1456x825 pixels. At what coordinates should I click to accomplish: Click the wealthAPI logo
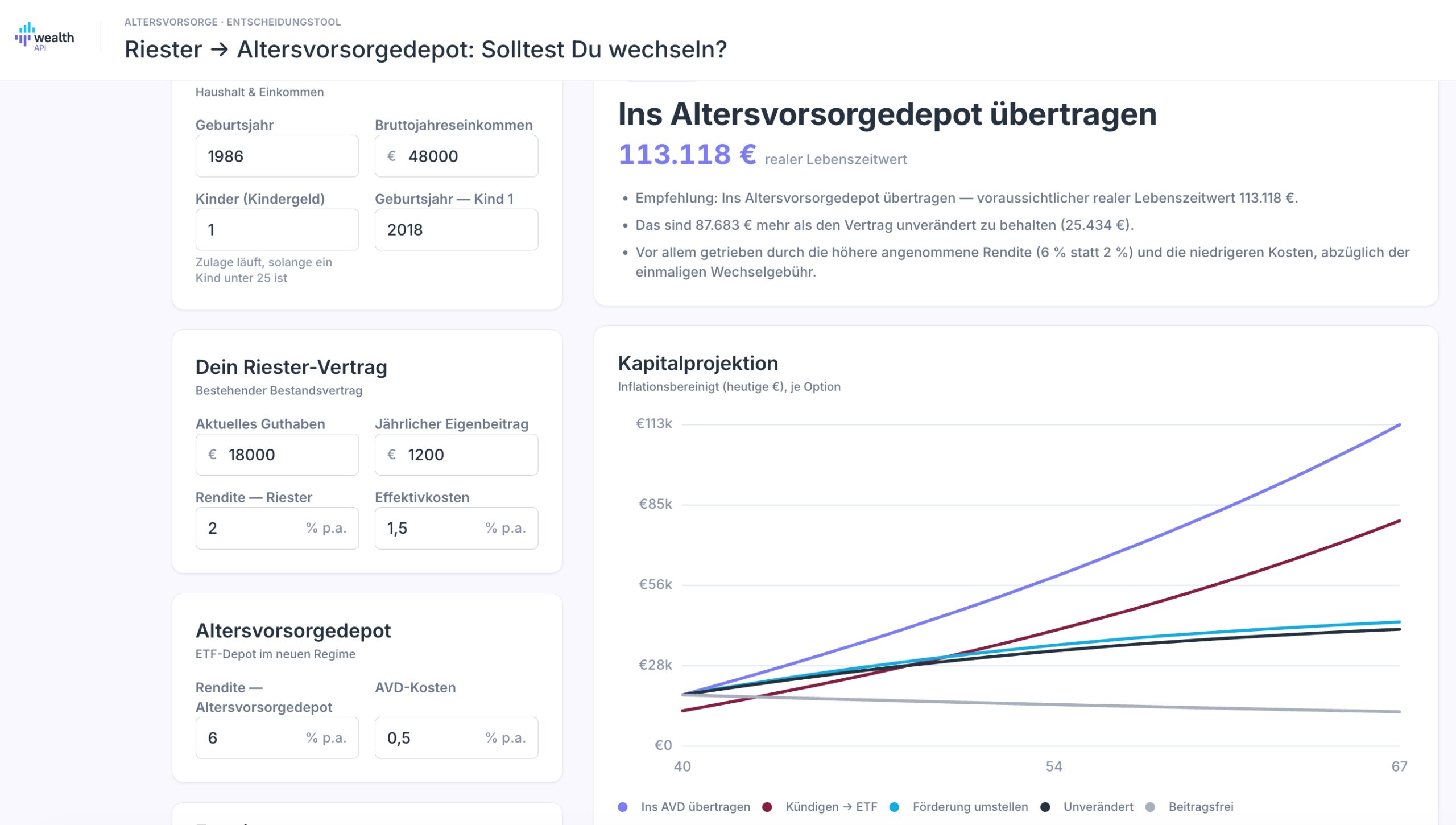tap(44, 36)
